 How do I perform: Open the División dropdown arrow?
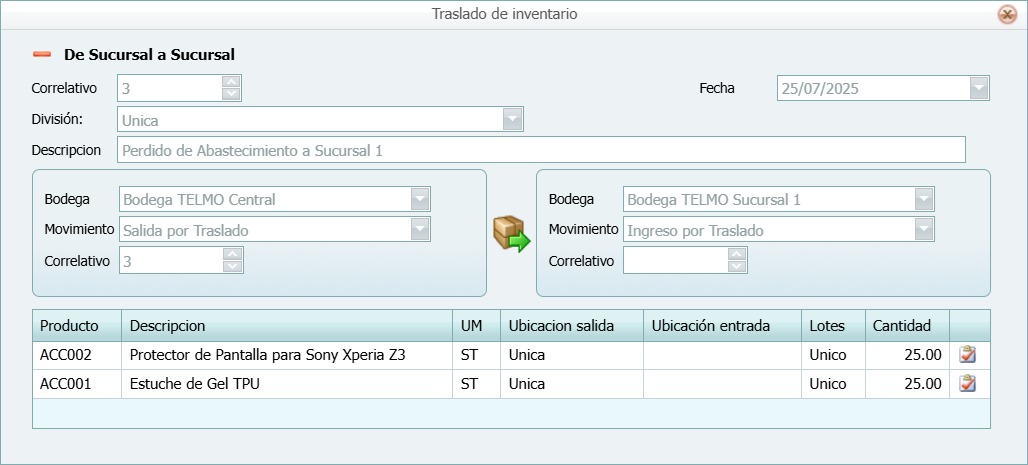pos(512,119)
